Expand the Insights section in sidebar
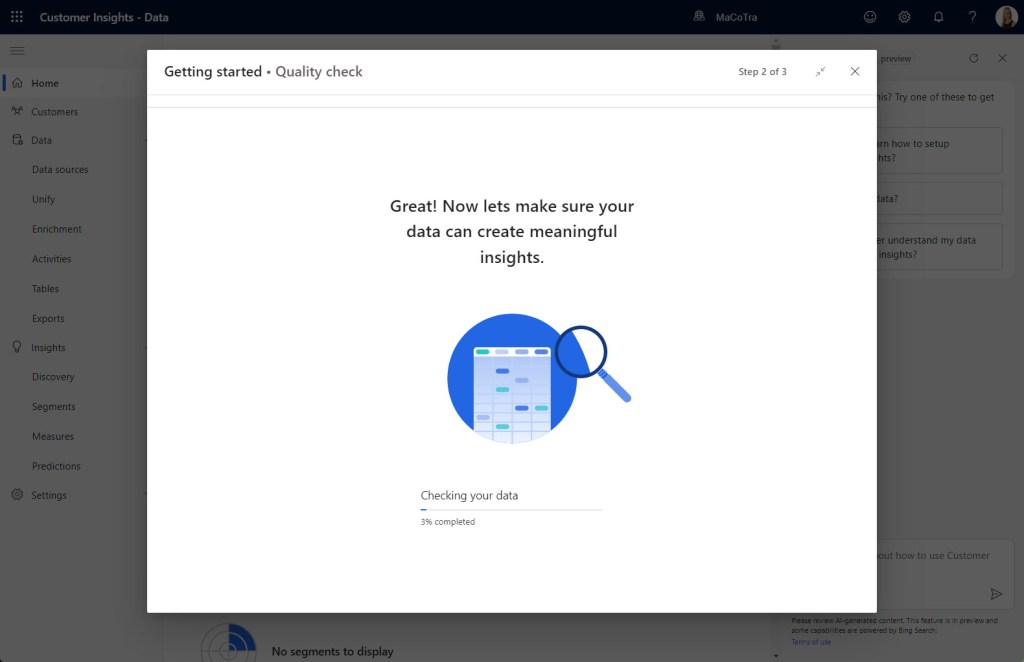Viewport: 1024px width, 662px height. [146, 348]
